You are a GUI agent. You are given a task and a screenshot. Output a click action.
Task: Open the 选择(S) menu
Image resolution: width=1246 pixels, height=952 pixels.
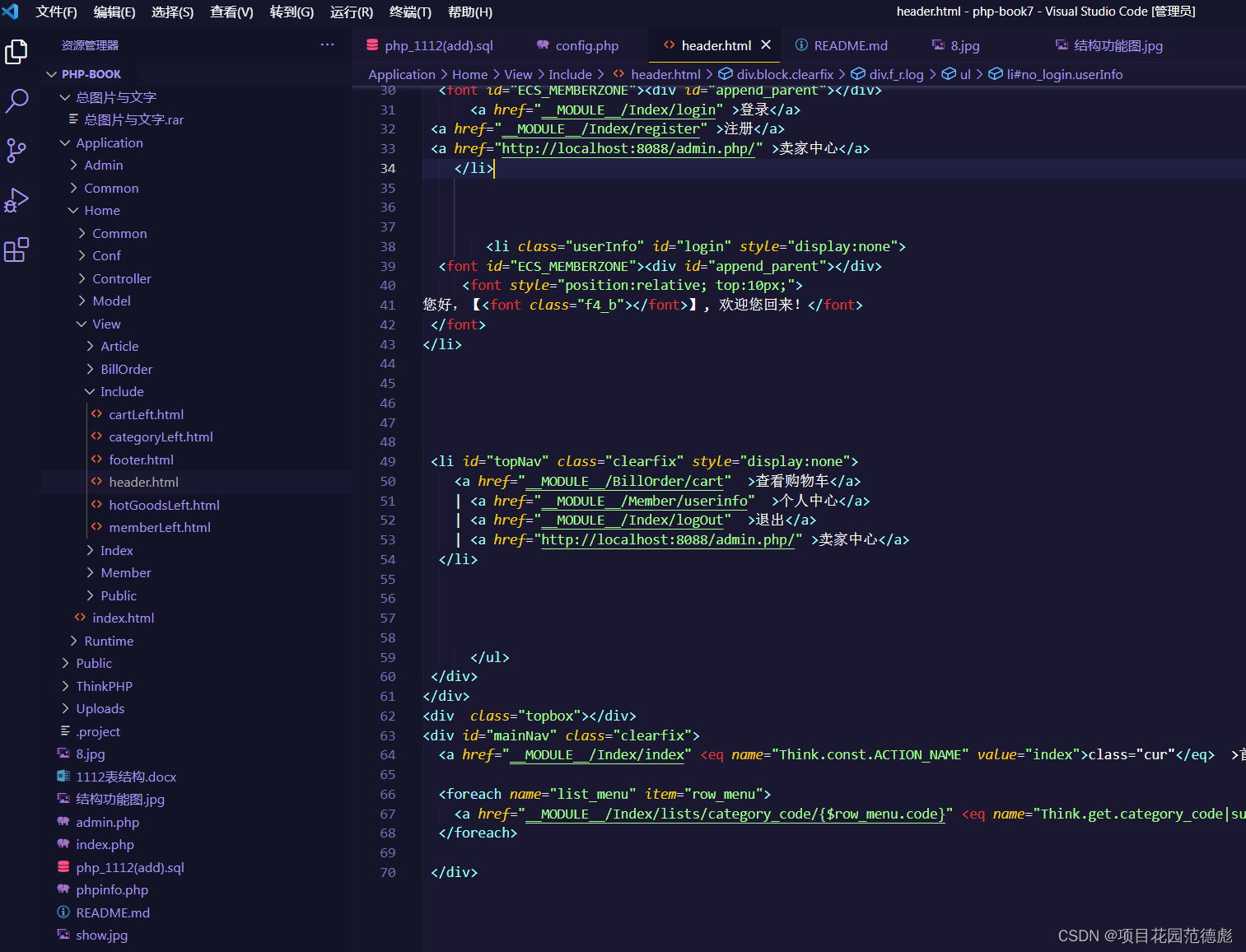172,12
